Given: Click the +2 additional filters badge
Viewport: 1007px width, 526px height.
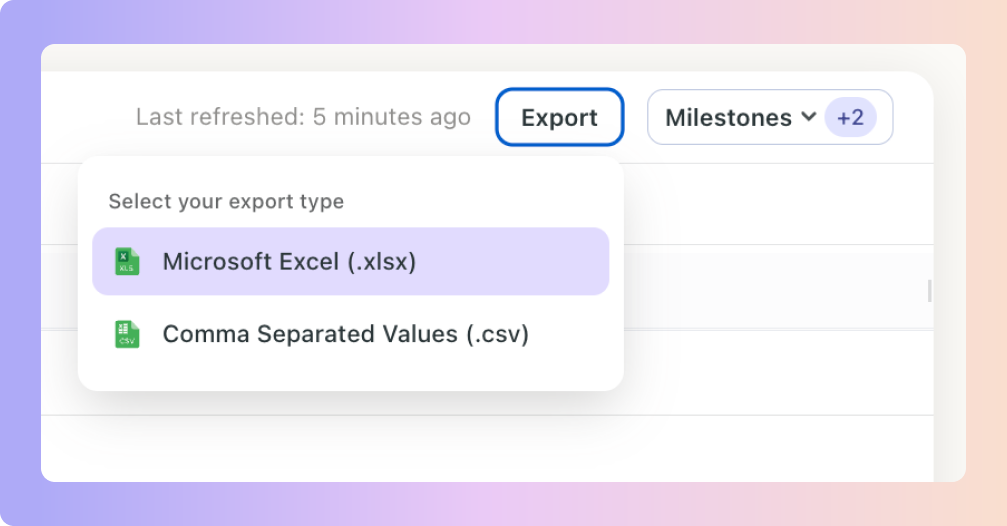Looking at the screenshot, I should pyautogui.click(x=850, y=117).
